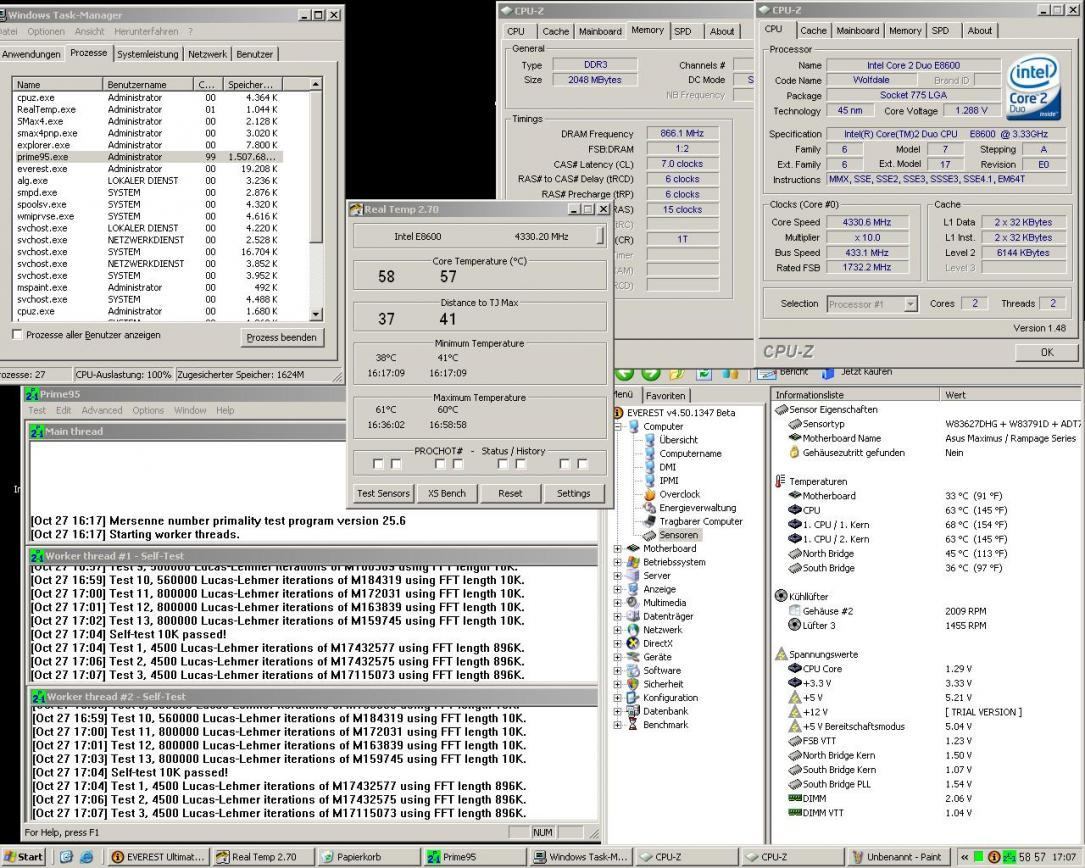
Task: Click the Prime95 Main thread window icon
Action: (x=36, y=432)
